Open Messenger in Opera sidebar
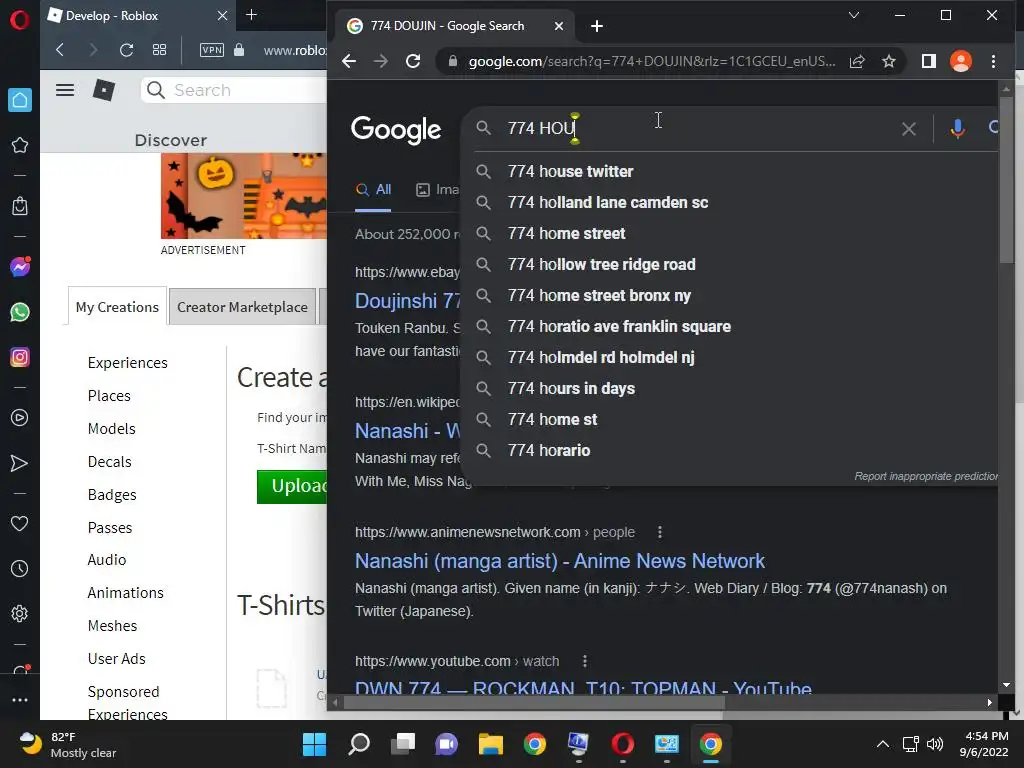 (x=20, y=266)
